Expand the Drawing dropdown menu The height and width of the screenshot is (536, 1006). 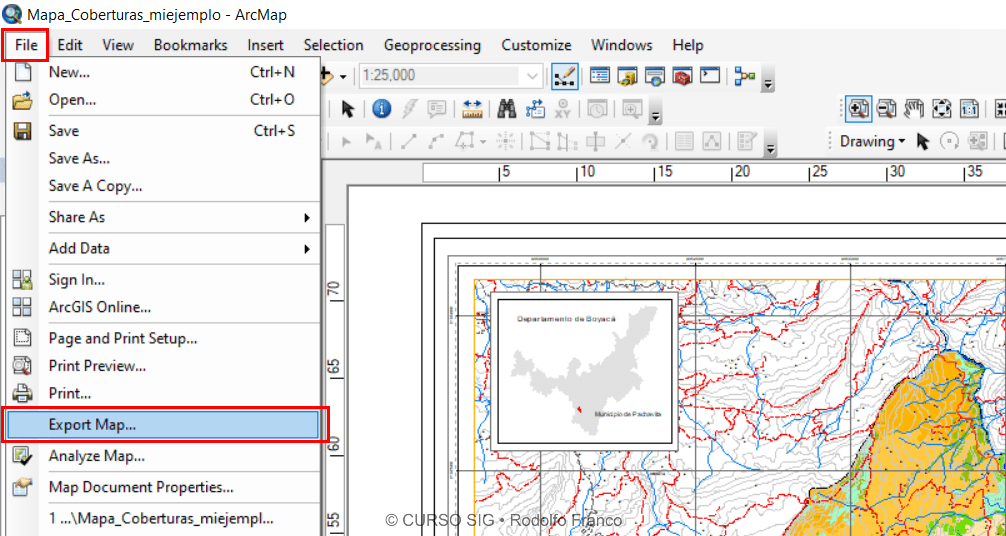[x=872, y=142]
